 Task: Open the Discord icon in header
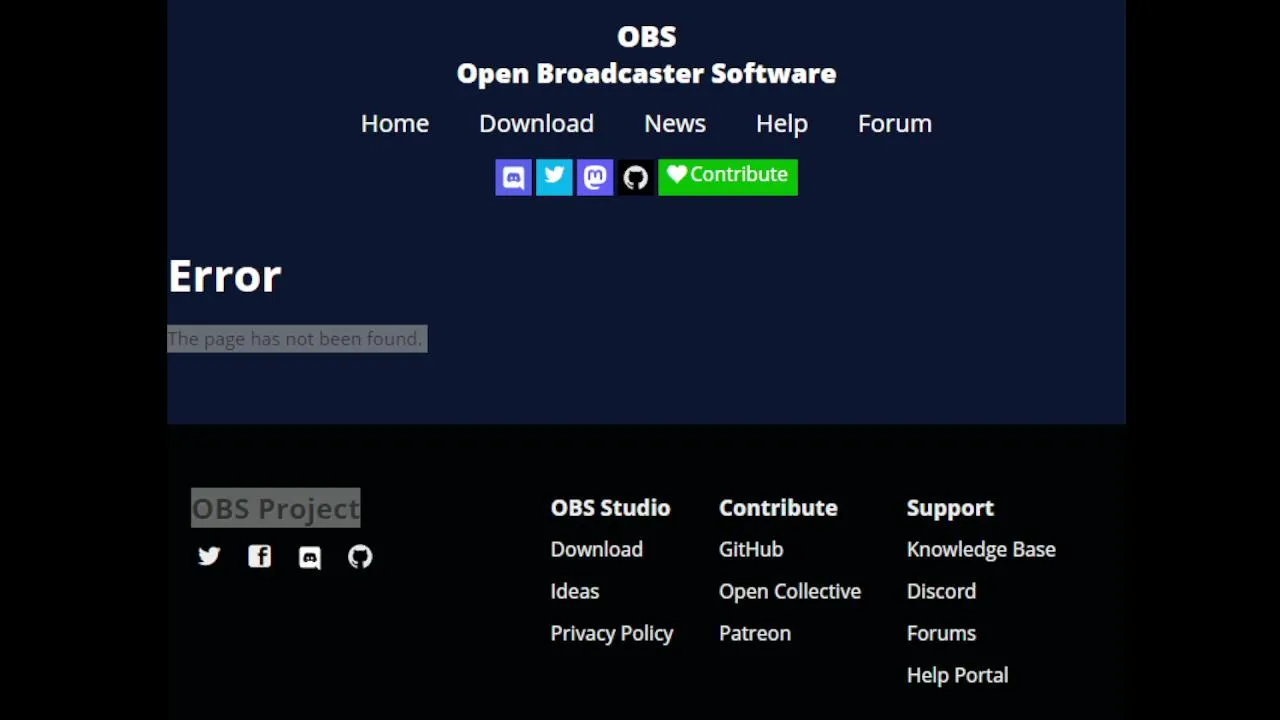[x=513, y=177]
